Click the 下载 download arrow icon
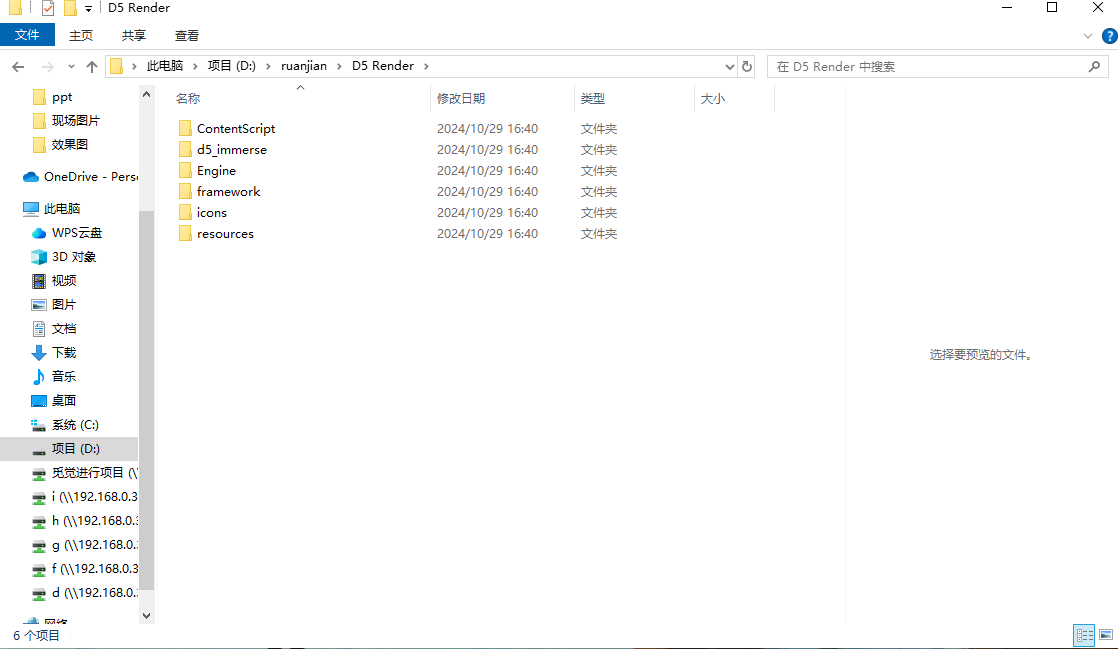 click(x=39, y=352)
